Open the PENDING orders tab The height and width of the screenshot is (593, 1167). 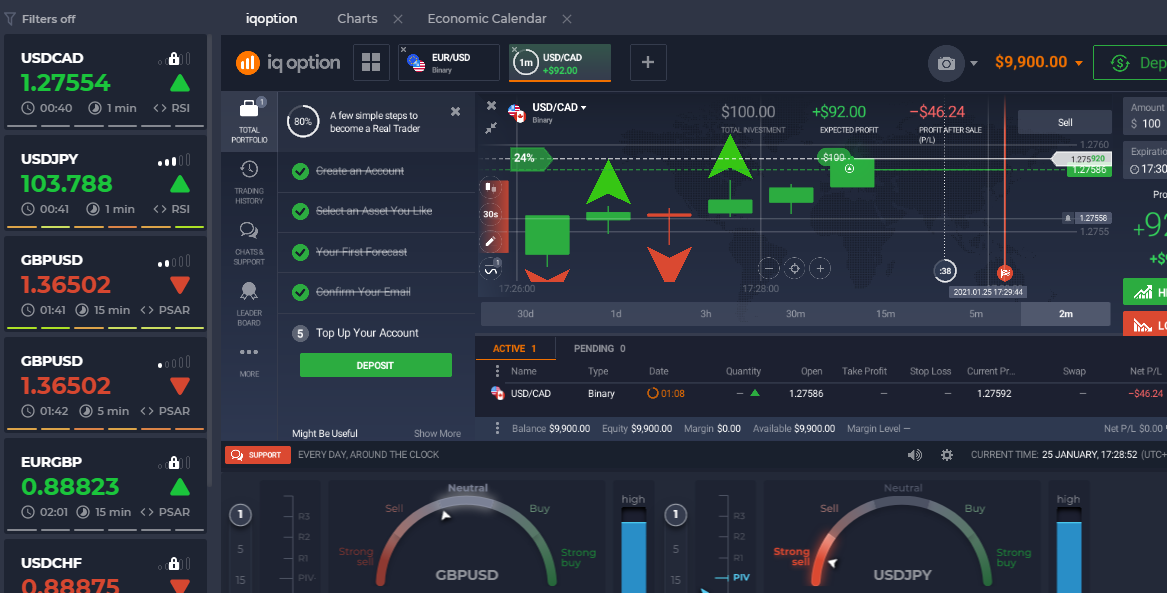coord(598,348)
